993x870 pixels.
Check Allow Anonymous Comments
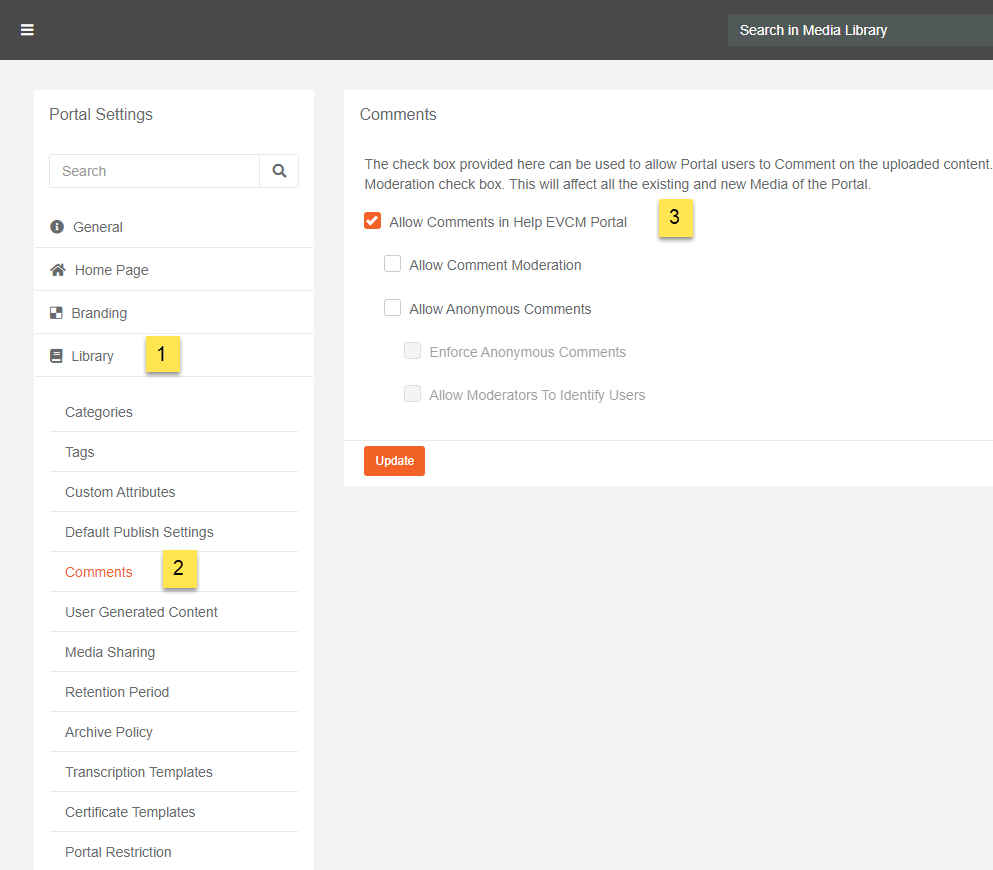click(392, 307)
